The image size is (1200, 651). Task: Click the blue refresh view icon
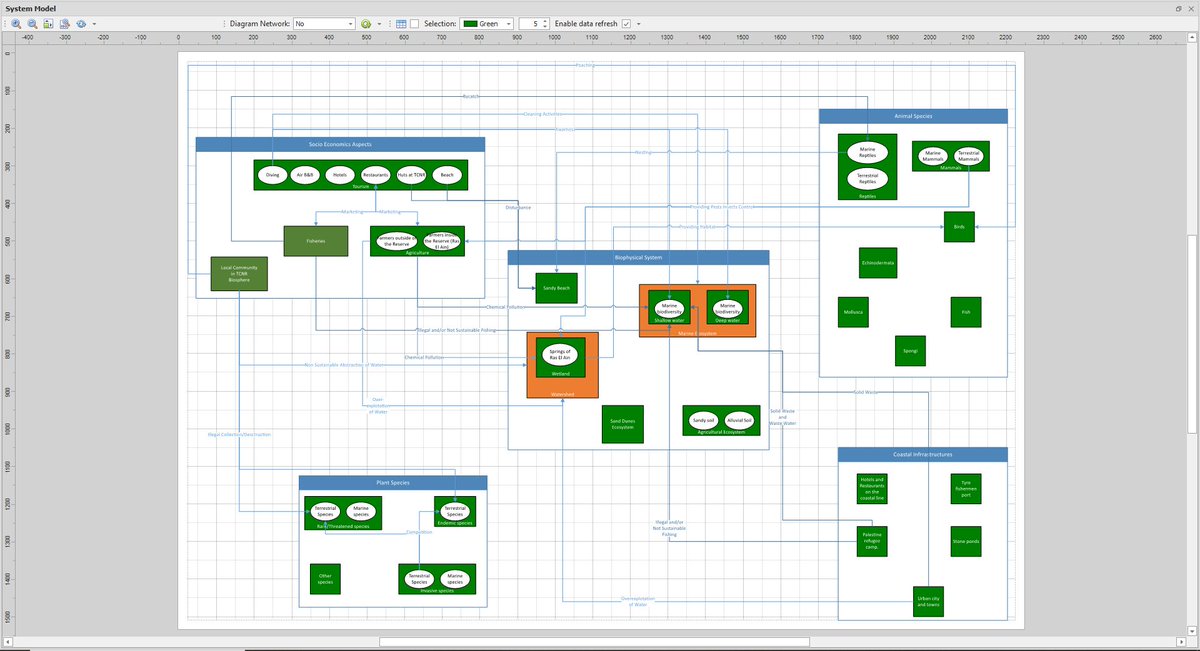coord(81,23)
